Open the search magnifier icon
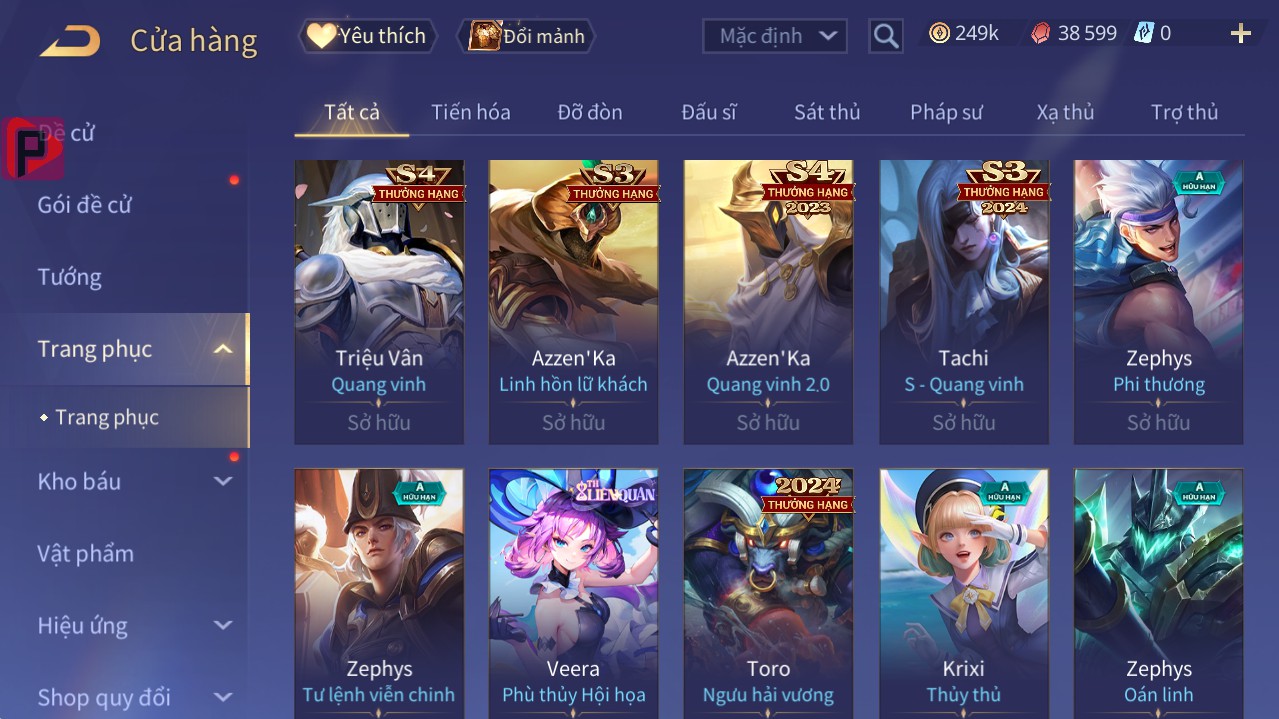Screen dimensions: 1279x719 886,36
